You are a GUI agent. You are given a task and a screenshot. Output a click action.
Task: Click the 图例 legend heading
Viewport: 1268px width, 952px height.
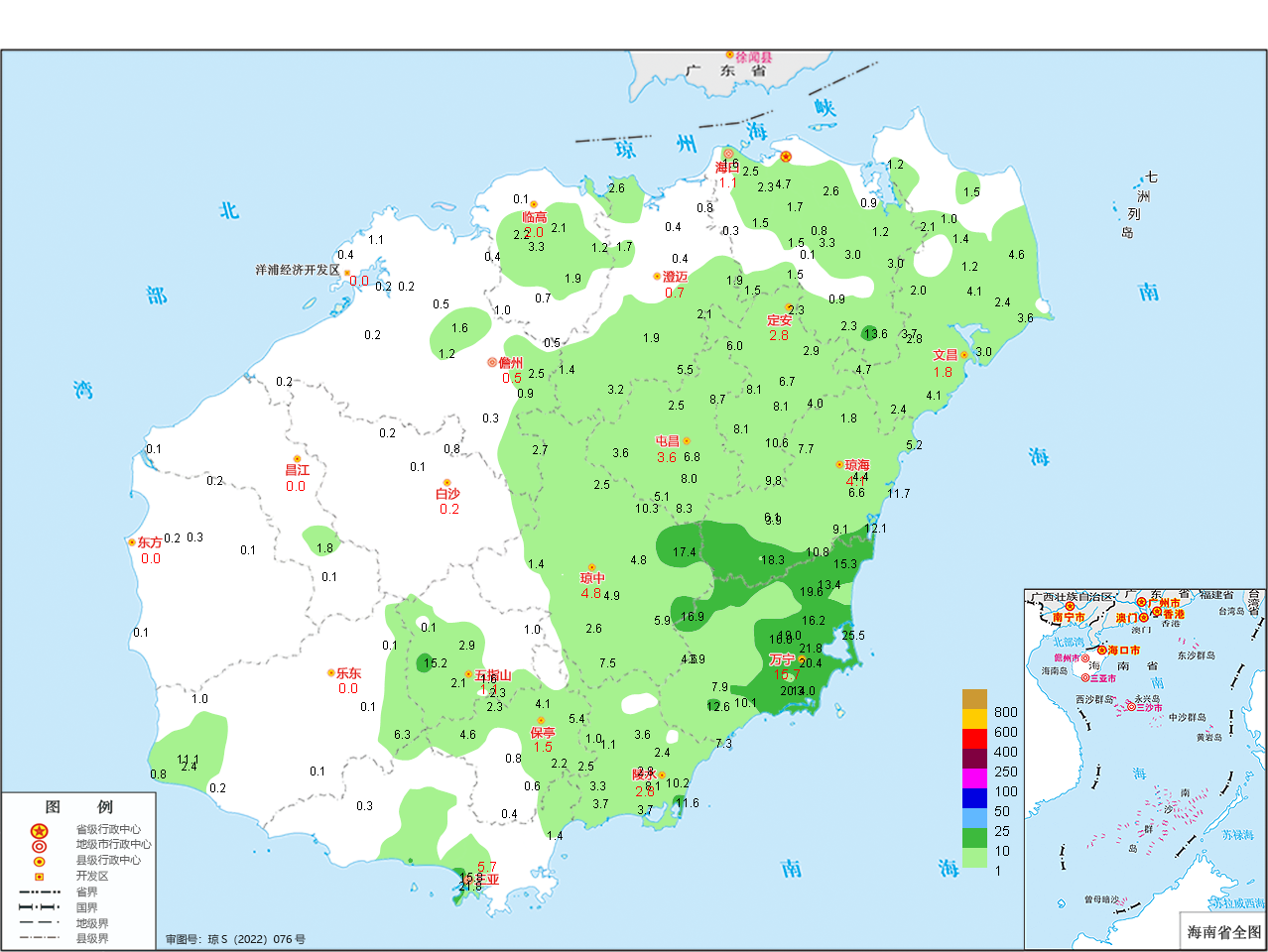[x=78, y=807]
